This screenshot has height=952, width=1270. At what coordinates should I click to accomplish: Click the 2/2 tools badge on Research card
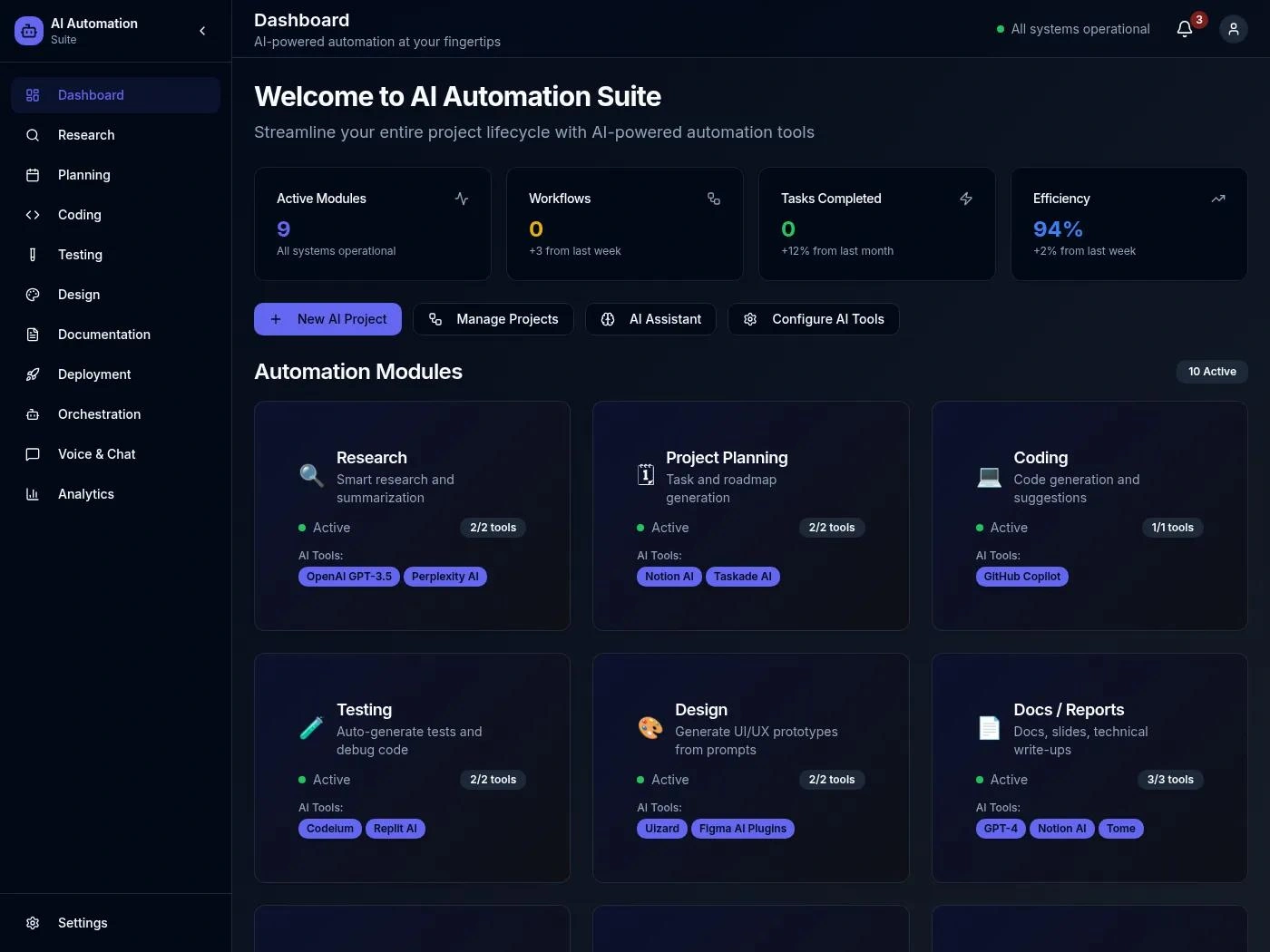point(493,528)
